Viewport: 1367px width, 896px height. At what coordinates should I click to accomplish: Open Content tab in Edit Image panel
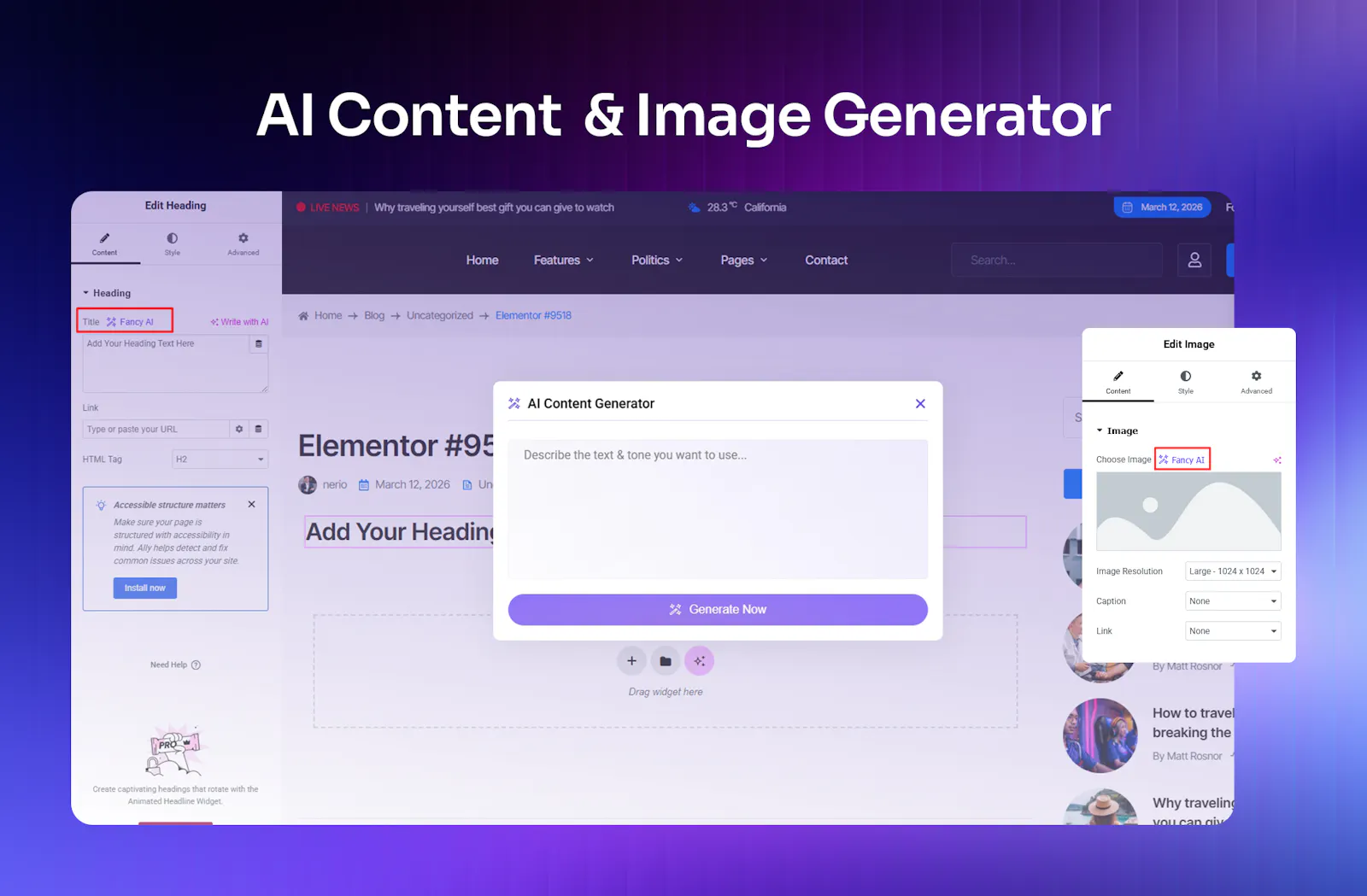(x=1118, y=383)
